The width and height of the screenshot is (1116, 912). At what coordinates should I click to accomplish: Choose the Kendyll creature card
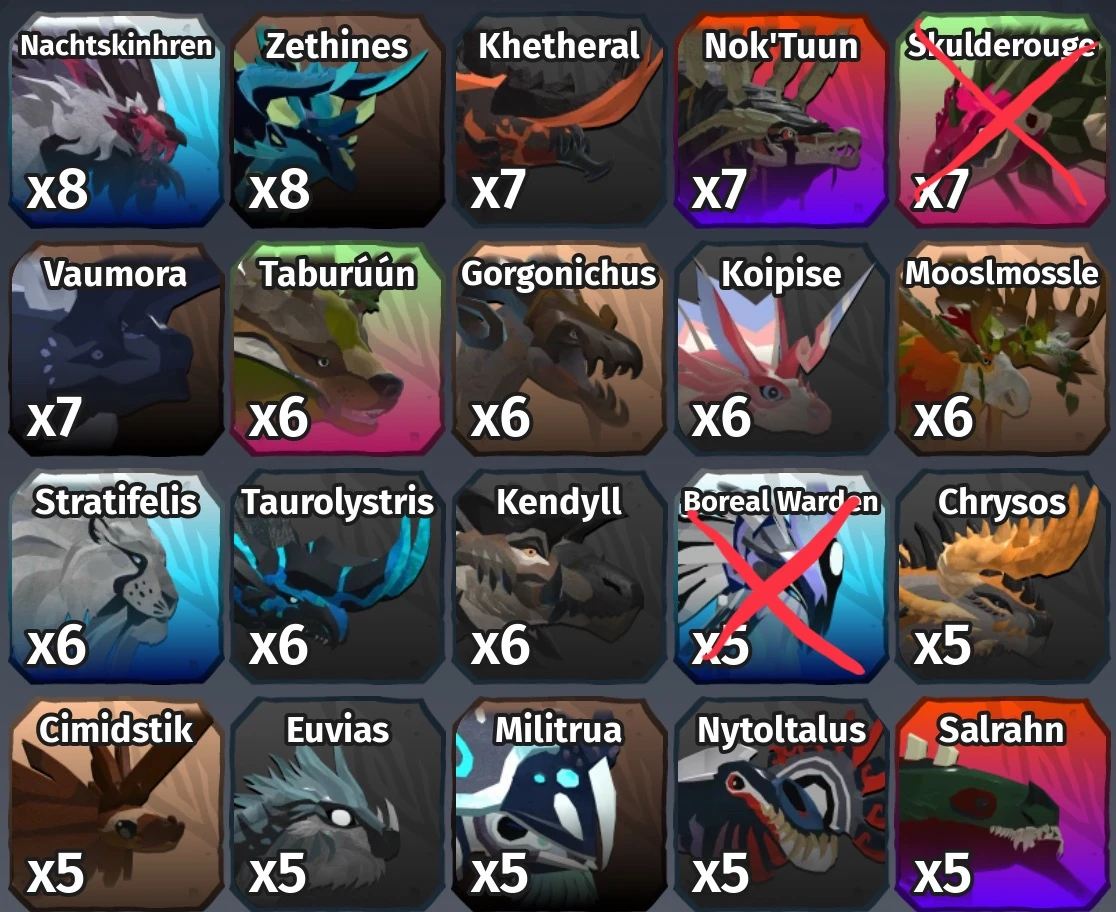coord(559,576)
